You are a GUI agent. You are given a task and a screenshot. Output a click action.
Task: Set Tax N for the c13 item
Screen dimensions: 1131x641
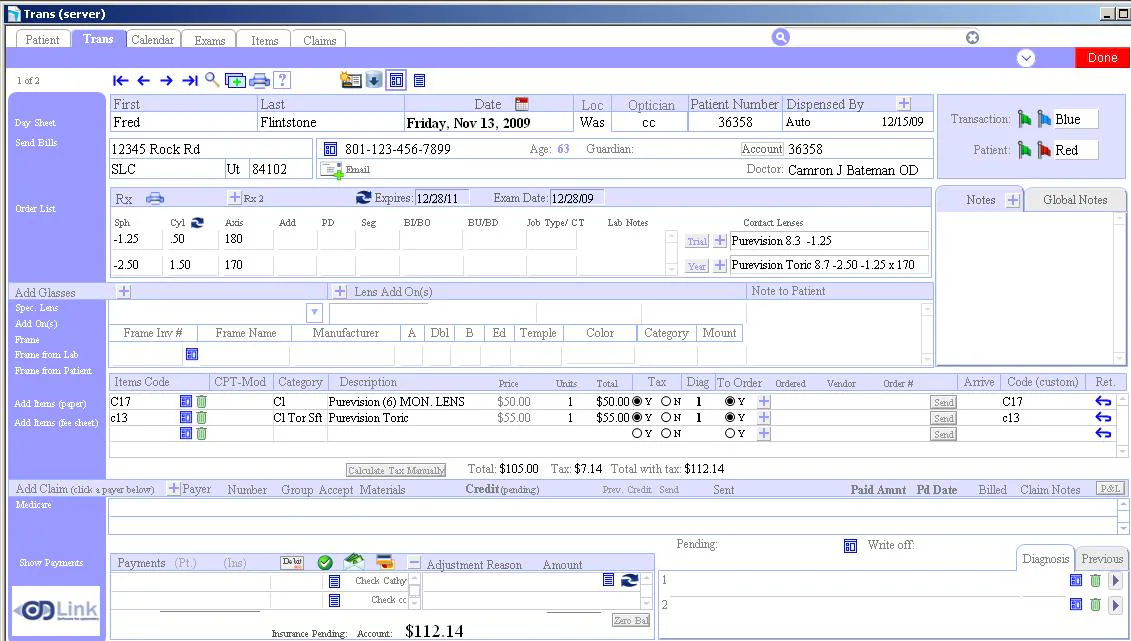666,417
